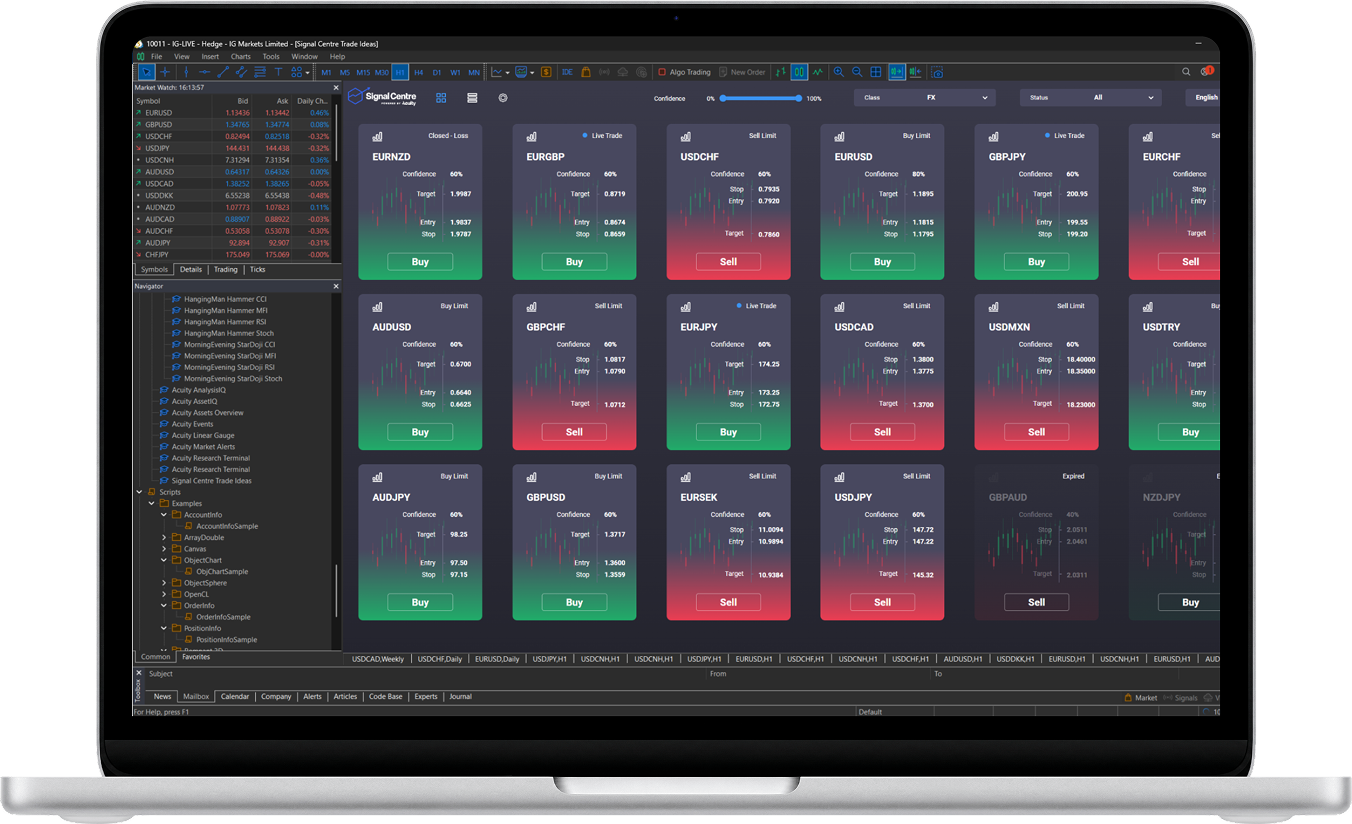Select the trendline drawing tool
This screenshot has height=824, width=1352.
(223, 72)
